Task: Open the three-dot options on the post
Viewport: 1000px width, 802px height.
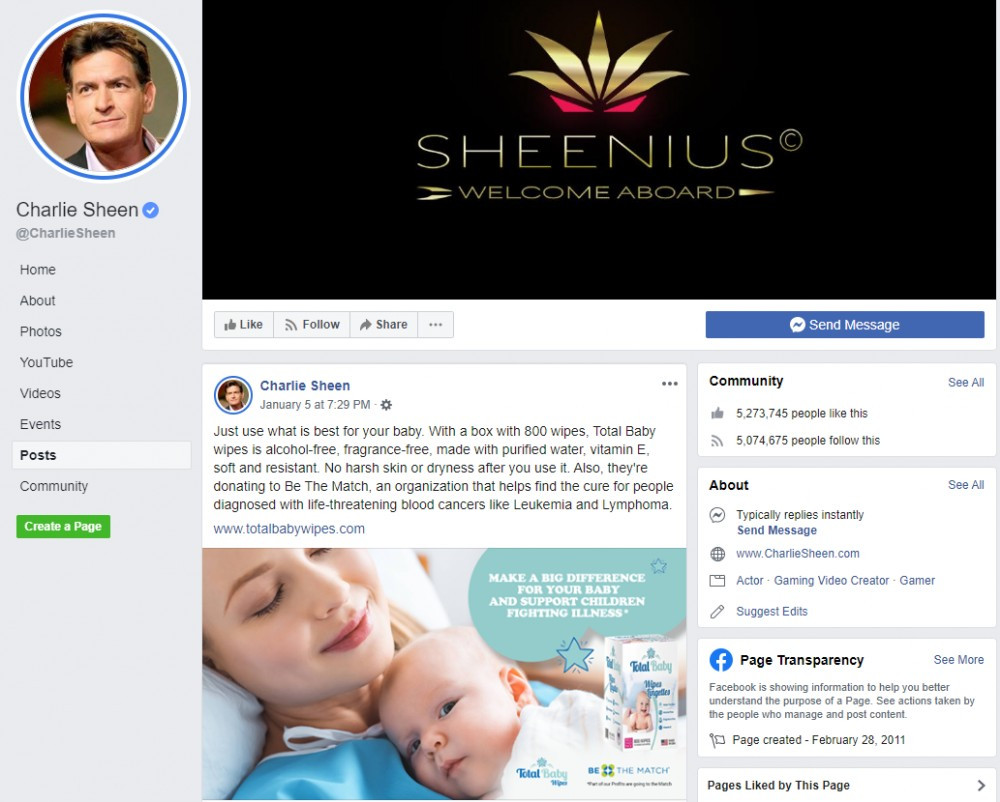Action: click(669, 384)
